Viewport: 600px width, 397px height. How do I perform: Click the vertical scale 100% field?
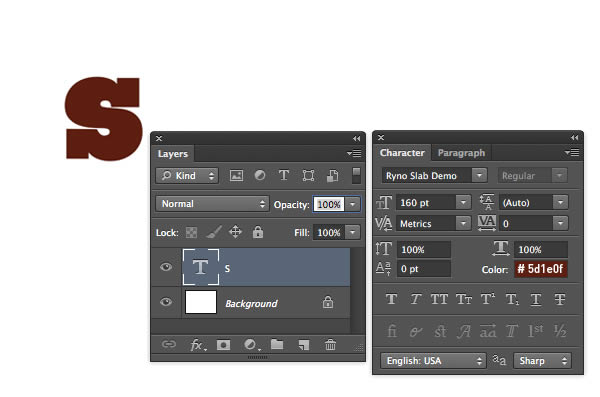coord(424,250)
